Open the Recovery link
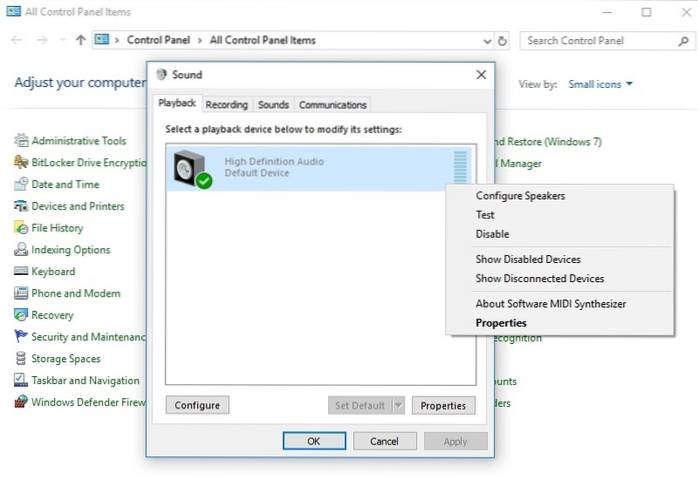 52,315
